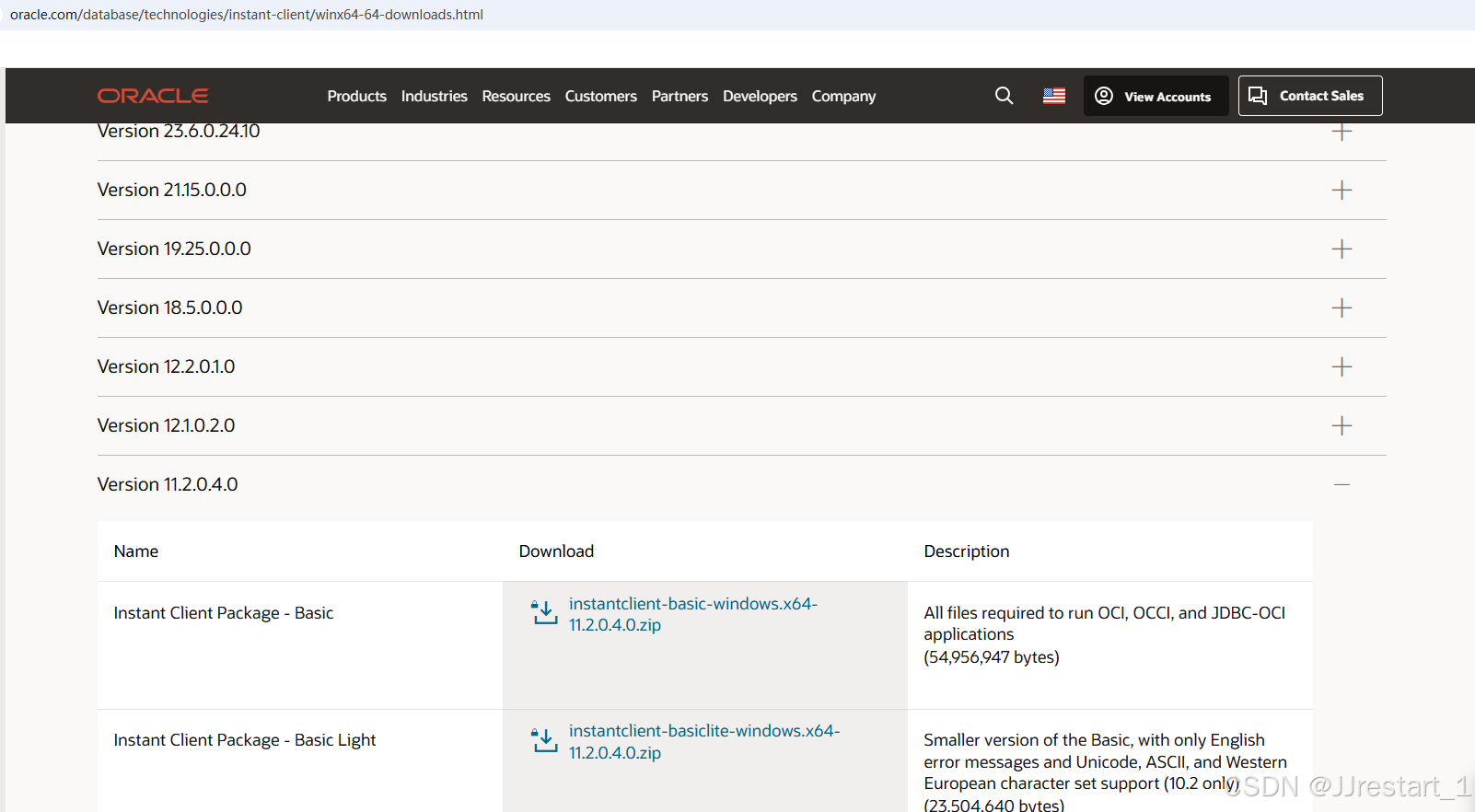1475x812 pixels.
Task: Expand Version 21.15.0.0.0 plus icon
Action: click(x=1341, y=190)
